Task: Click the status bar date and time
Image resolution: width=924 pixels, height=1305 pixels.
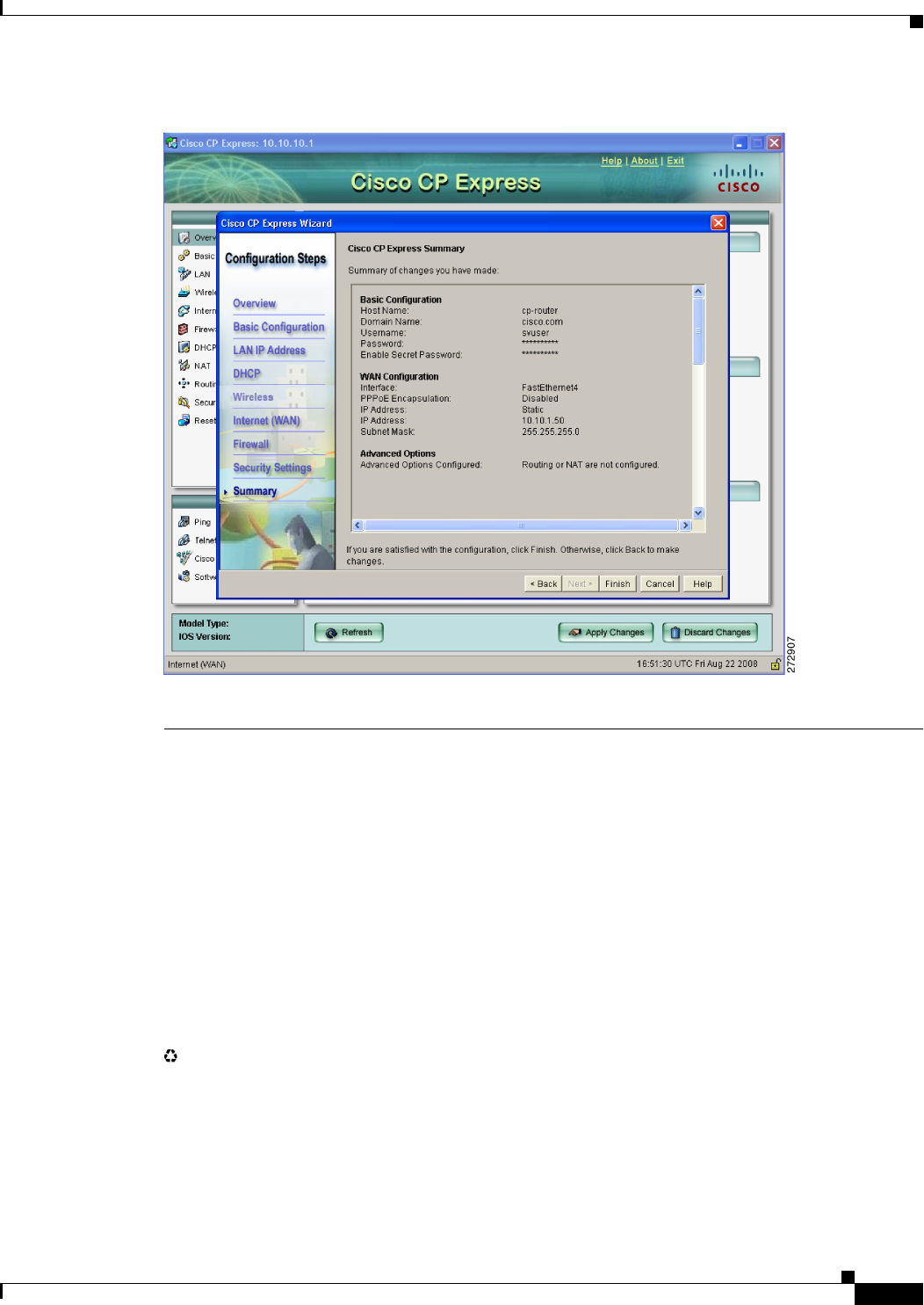Action: (x=697, y=664)
